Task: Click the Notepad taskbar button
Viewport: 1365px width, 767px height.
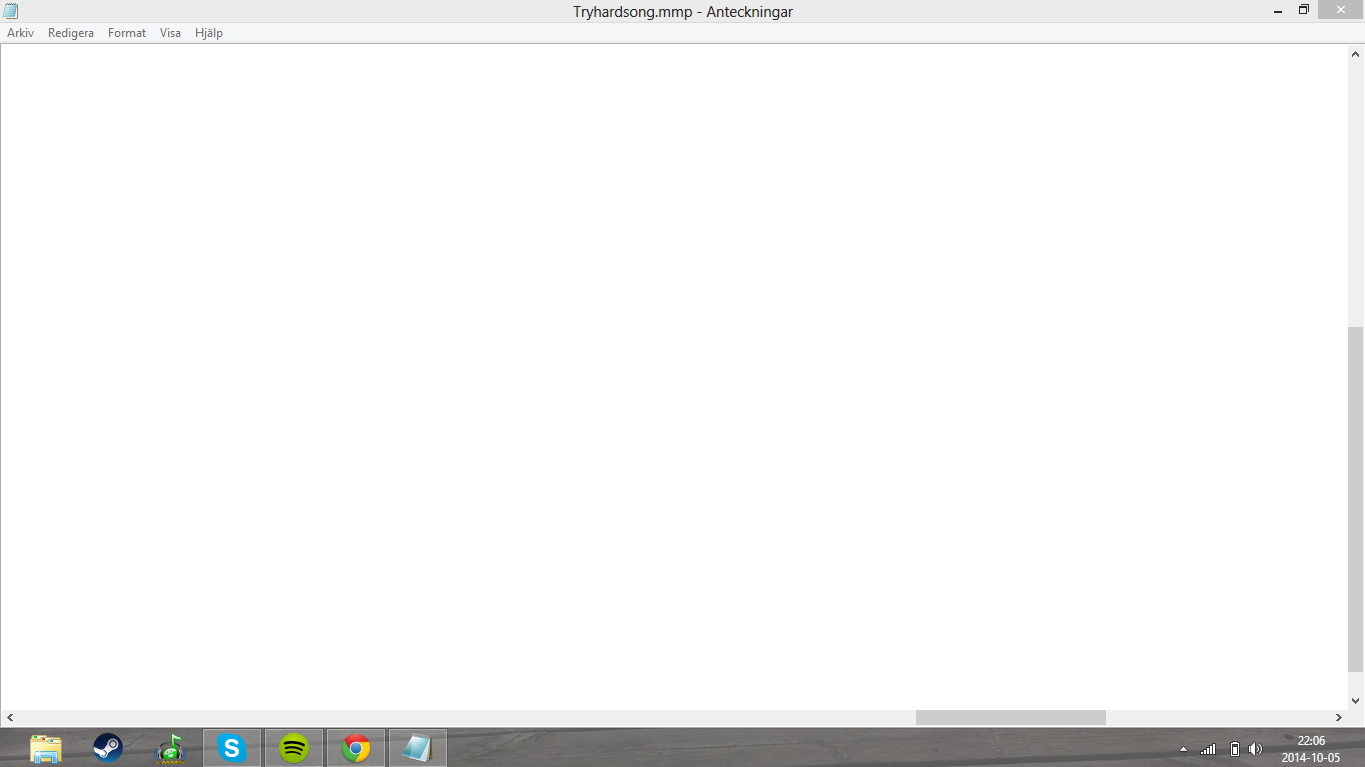Action: pyautogui.click(x=417, y=748)
